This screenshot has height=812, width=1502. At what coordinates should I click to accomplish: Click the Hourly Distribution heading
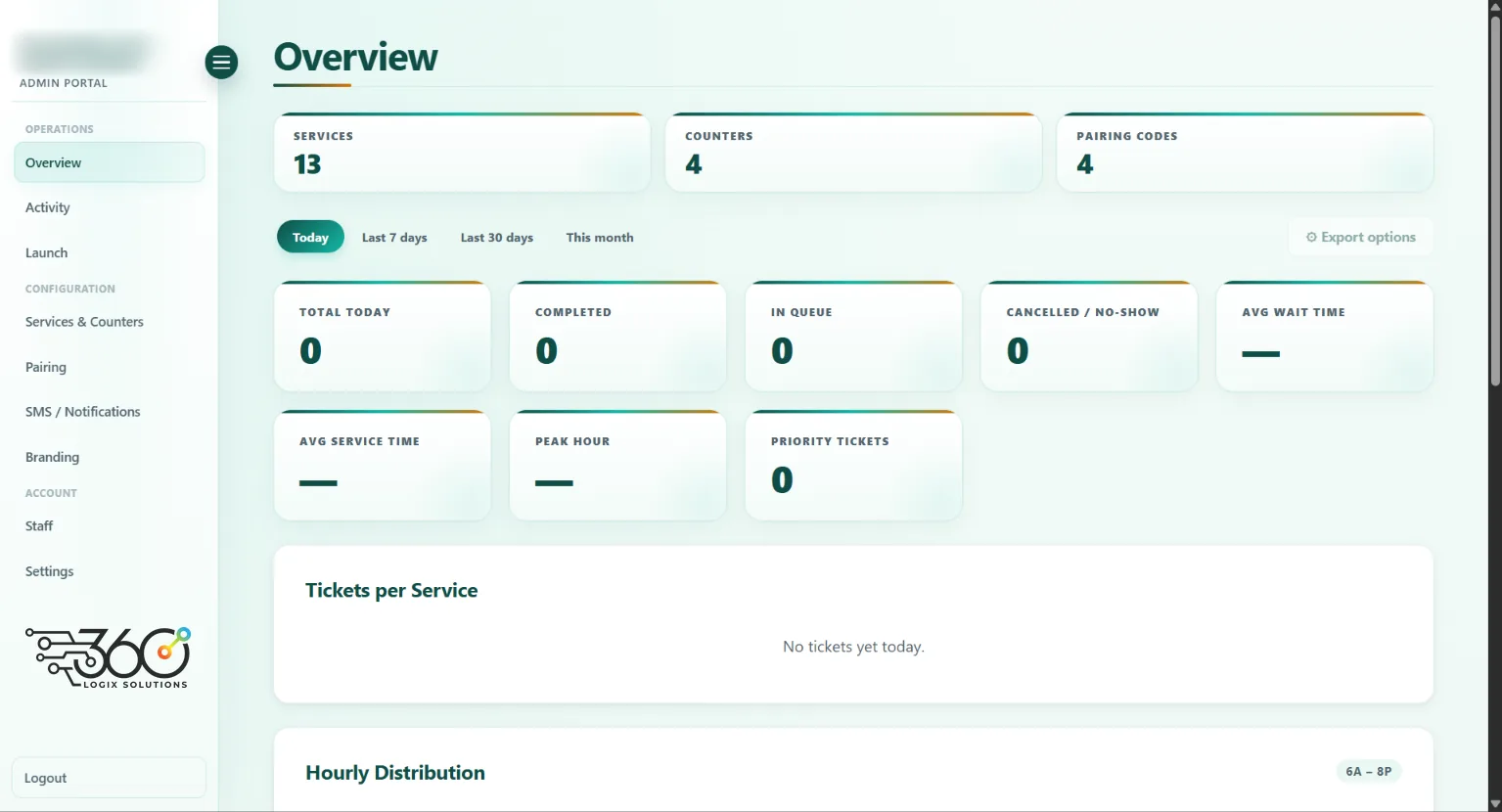coord(395,773)
